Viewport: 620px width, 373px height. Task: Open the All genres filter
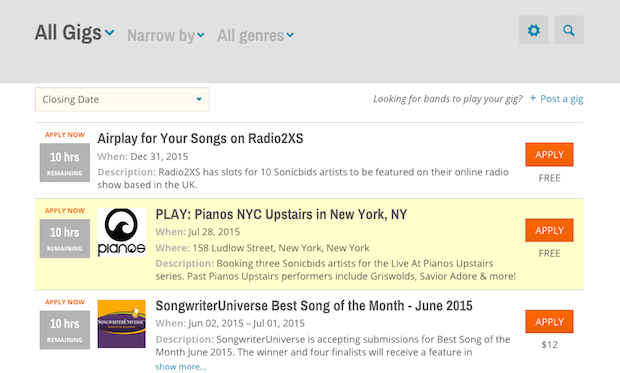pos(255,35)
